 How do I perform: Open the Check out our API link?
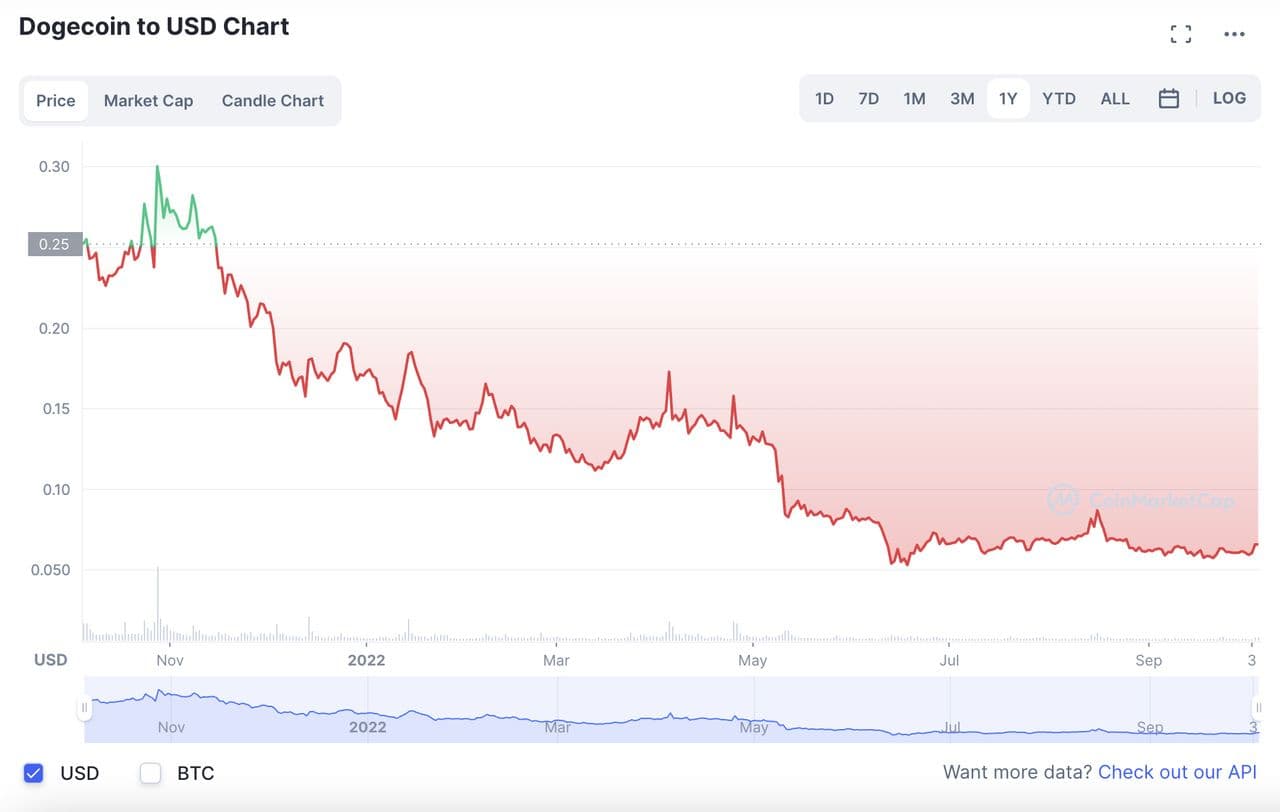[1177, 773]
